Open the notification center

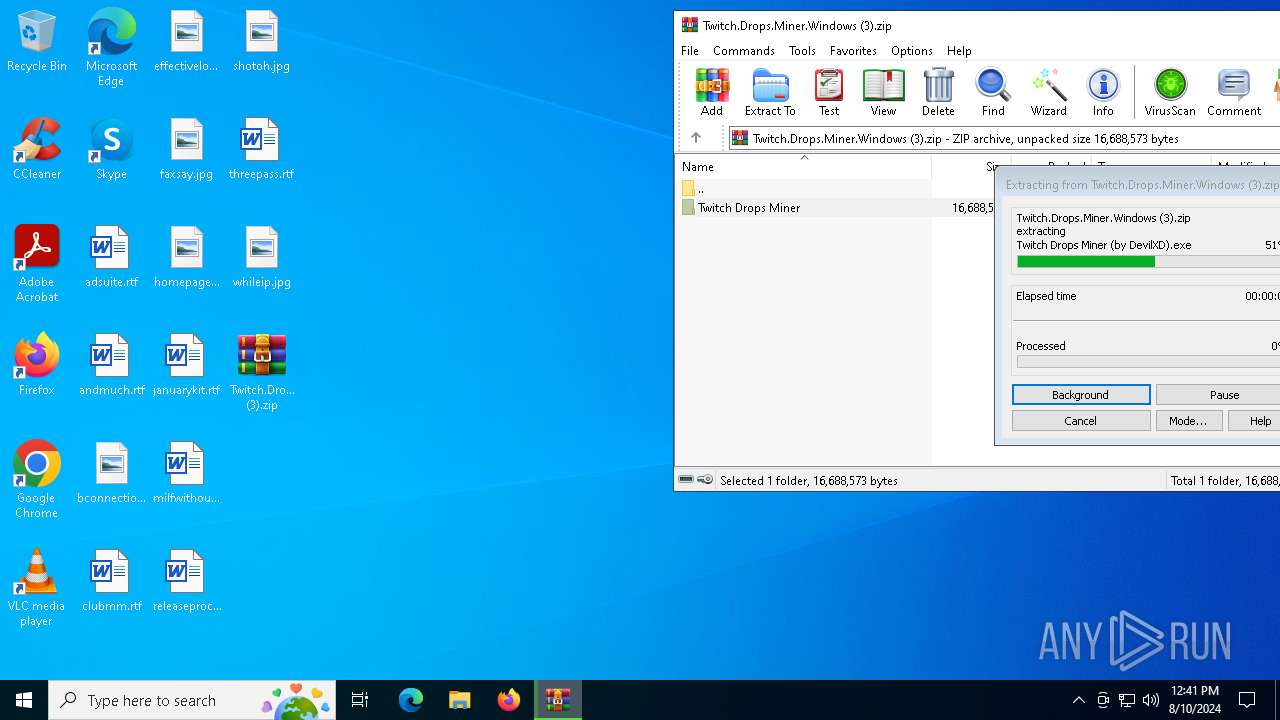[x=1247, y=700]
